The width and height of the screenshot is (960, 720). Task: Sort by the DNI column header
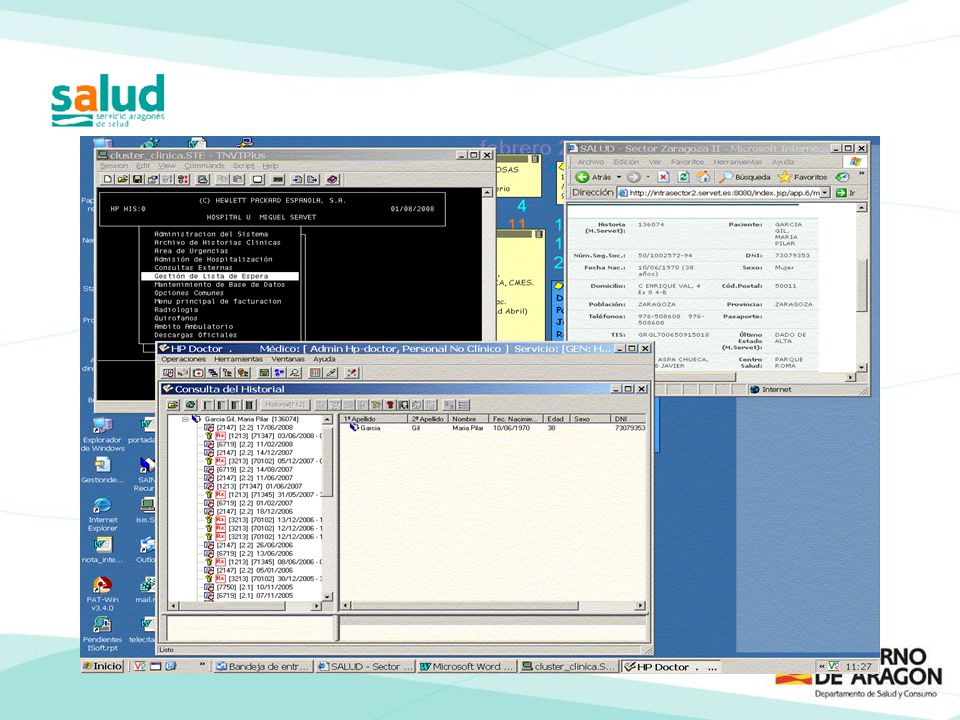[628, 419]
